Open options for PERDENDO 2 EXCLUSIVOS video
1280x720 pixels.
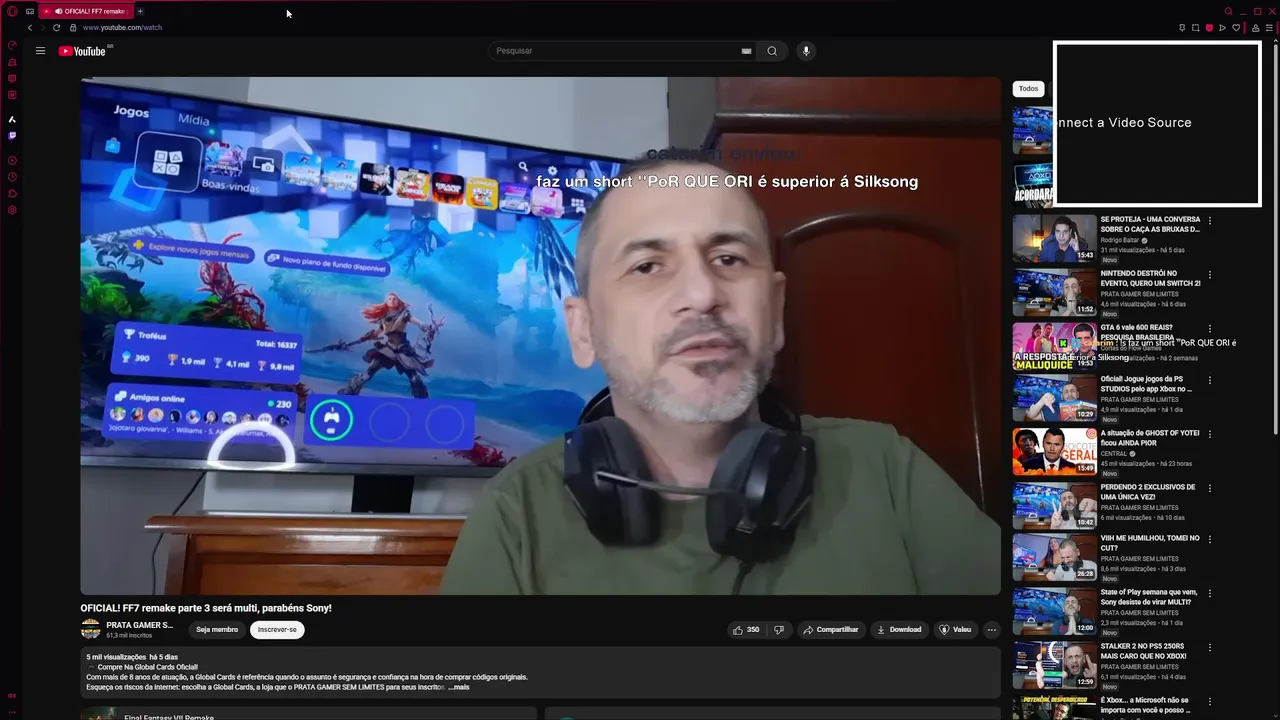1210,487
